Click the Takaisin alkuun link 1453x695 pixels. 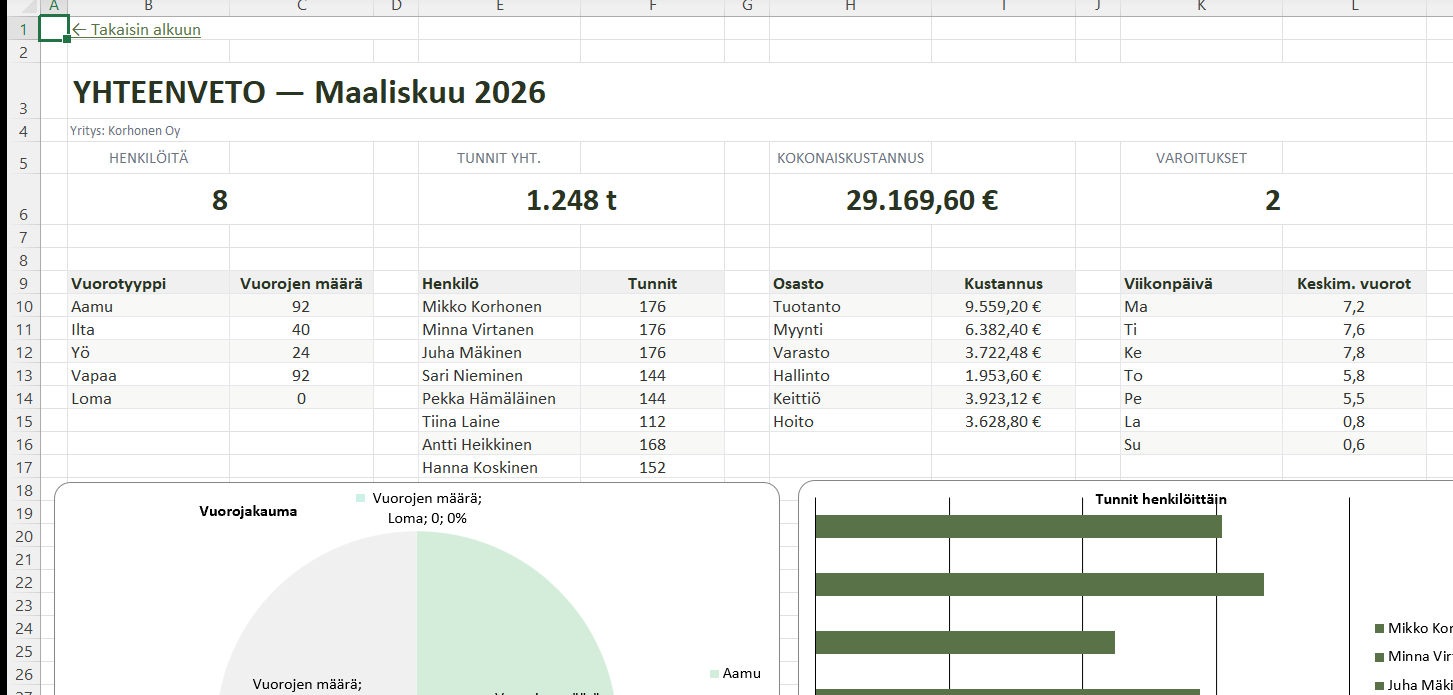(137, 30)
